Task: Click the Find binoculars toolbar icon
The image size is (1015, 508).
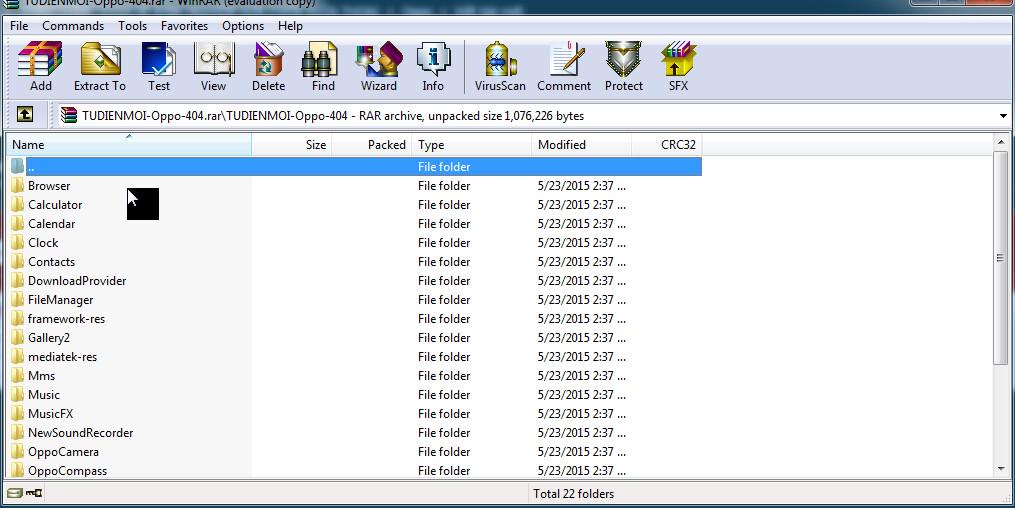Action: 322,67
